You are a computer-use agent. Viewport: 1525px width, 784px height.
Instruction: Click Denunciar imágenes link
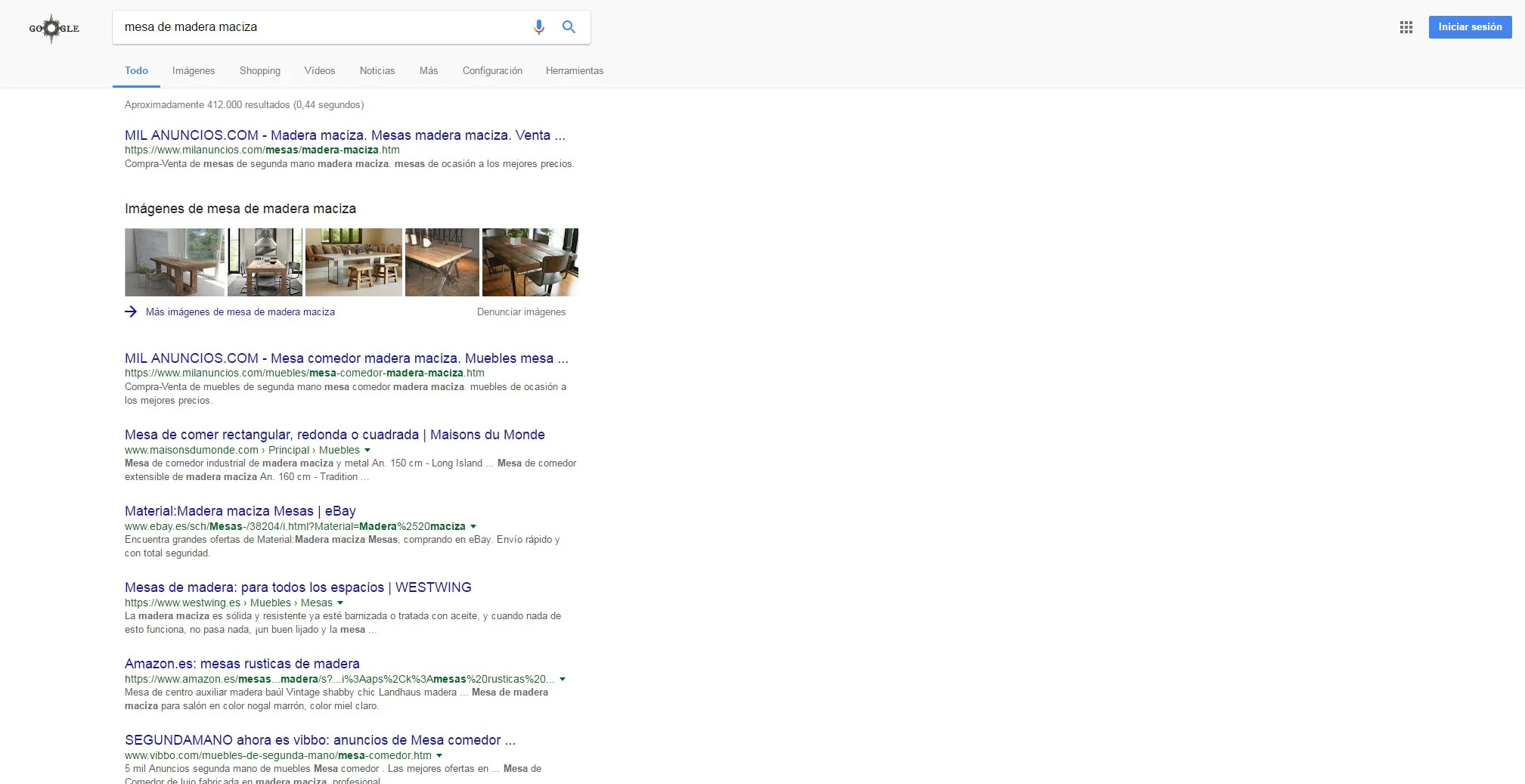point(521,311)
